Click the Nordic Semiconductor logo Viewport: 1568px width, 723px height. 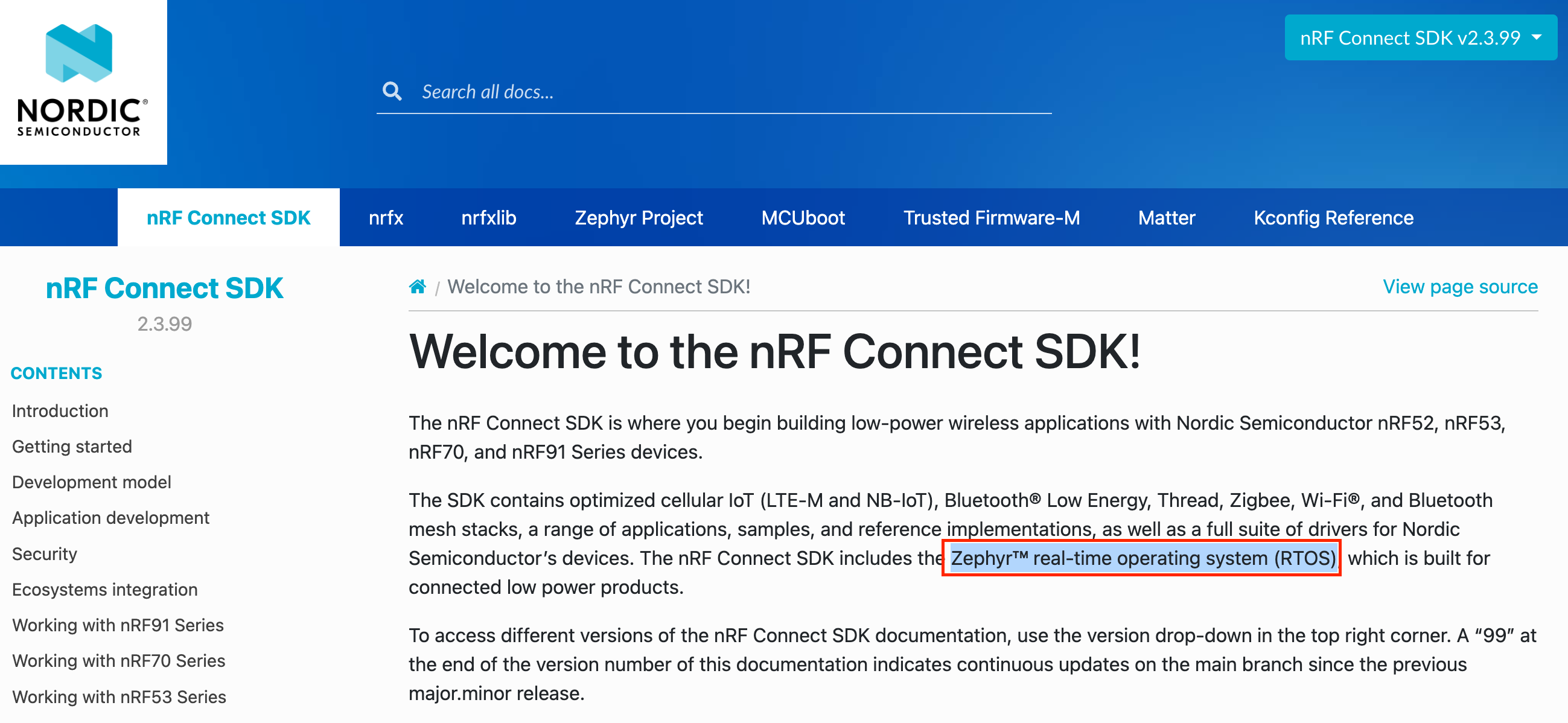(83, 81)
